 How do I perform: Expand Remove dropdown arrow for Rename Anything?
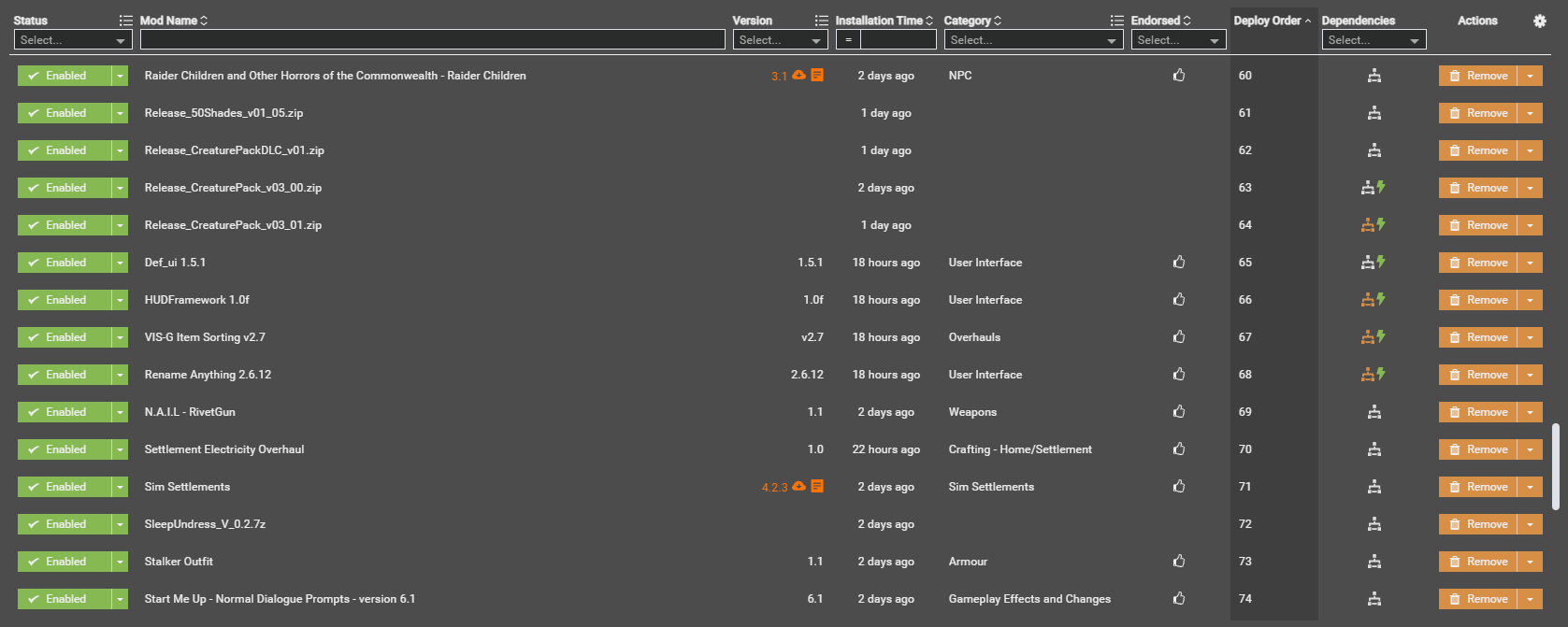tap(1530, 375)
